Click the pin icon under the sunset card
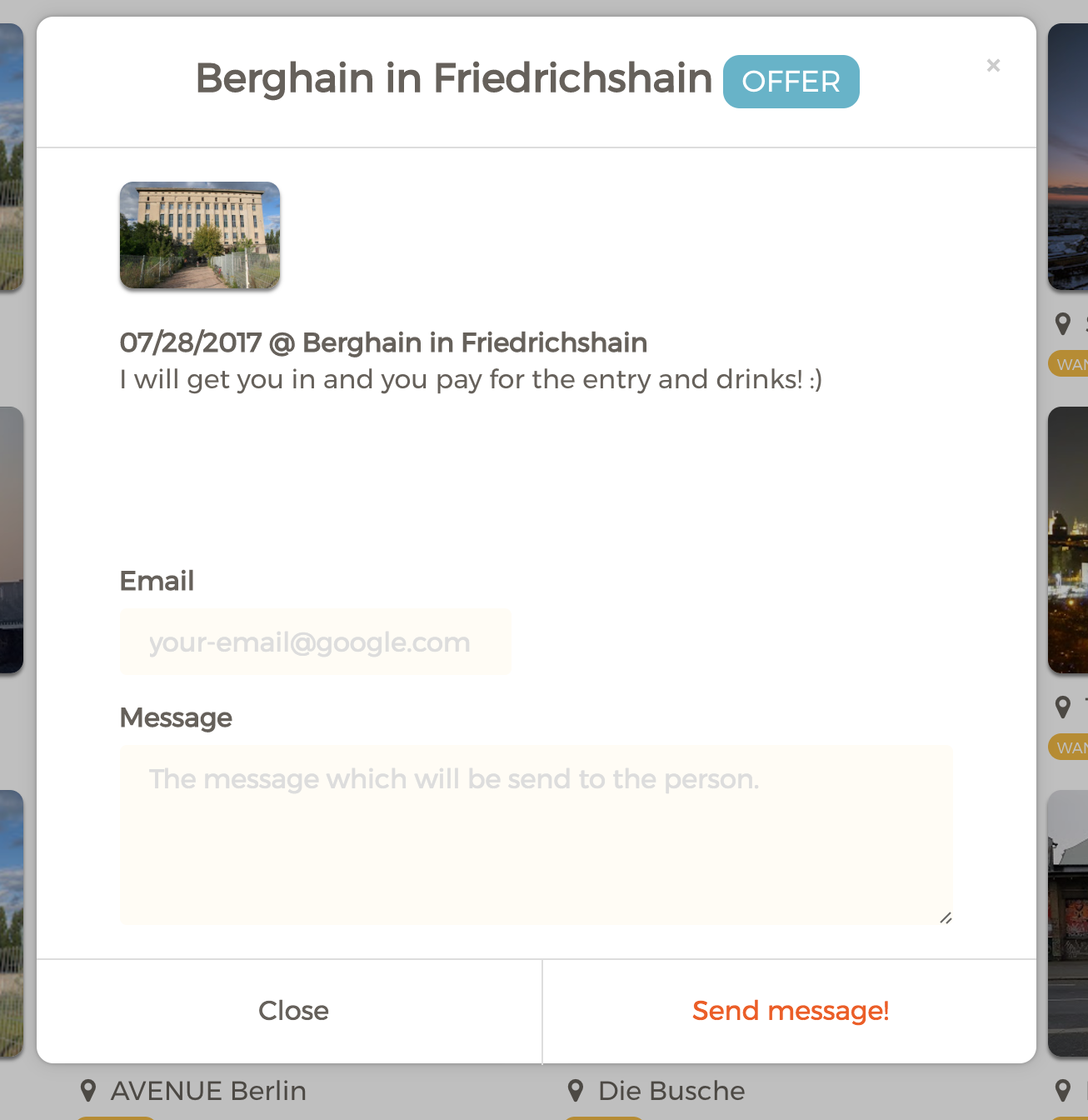 [1063, 324]
